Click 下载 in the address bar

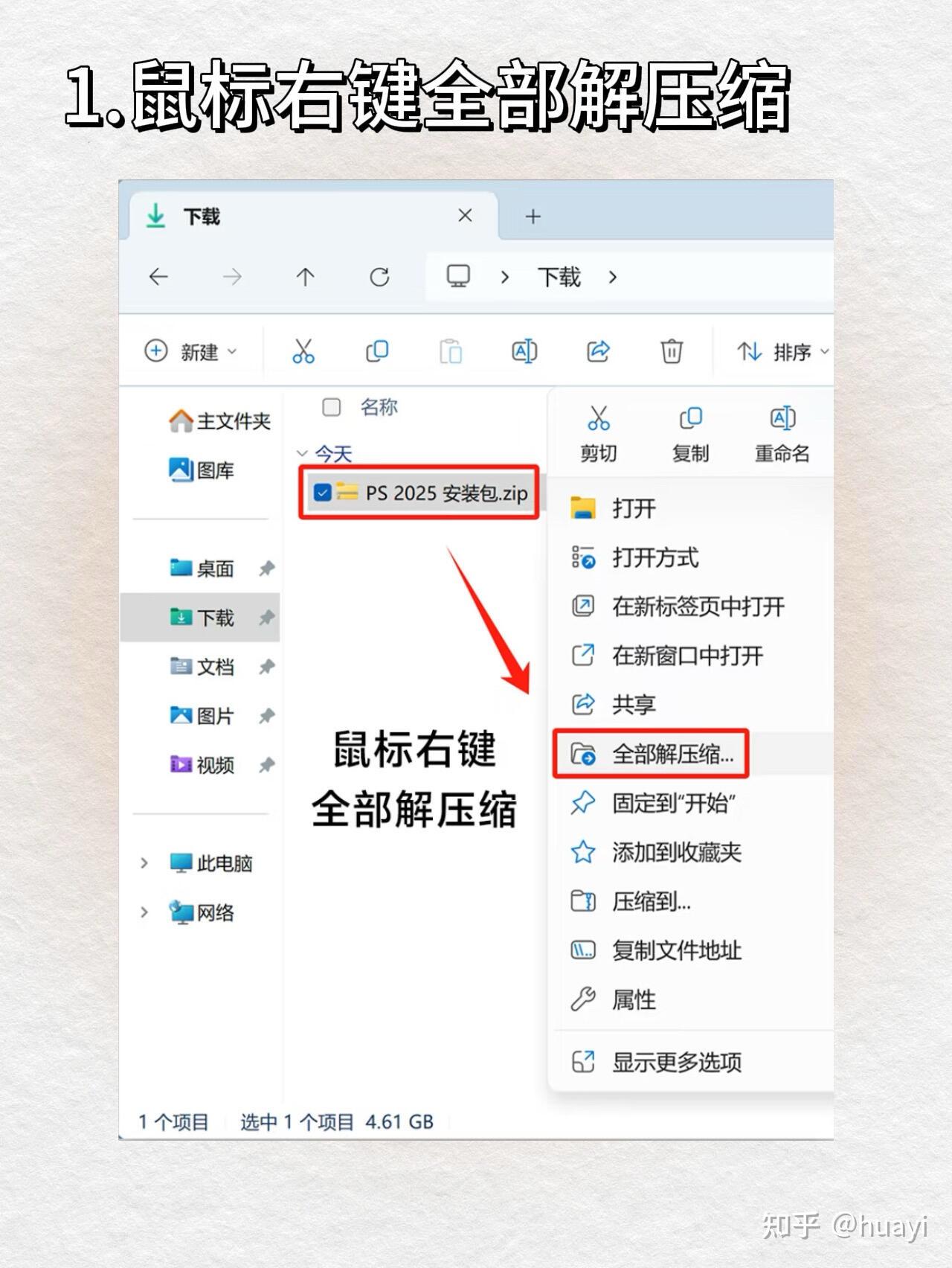pyautogui.click(x=559, y=278)
